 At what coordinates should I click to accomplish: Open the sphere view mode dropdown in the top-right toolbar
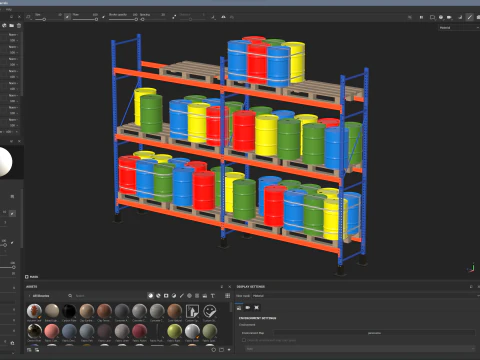click(x=441, y=17)
